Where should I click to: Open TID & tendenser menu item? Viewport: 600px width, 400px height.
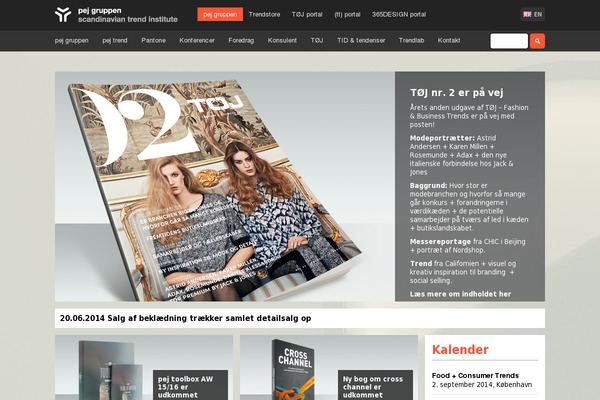tap(361, 41)
